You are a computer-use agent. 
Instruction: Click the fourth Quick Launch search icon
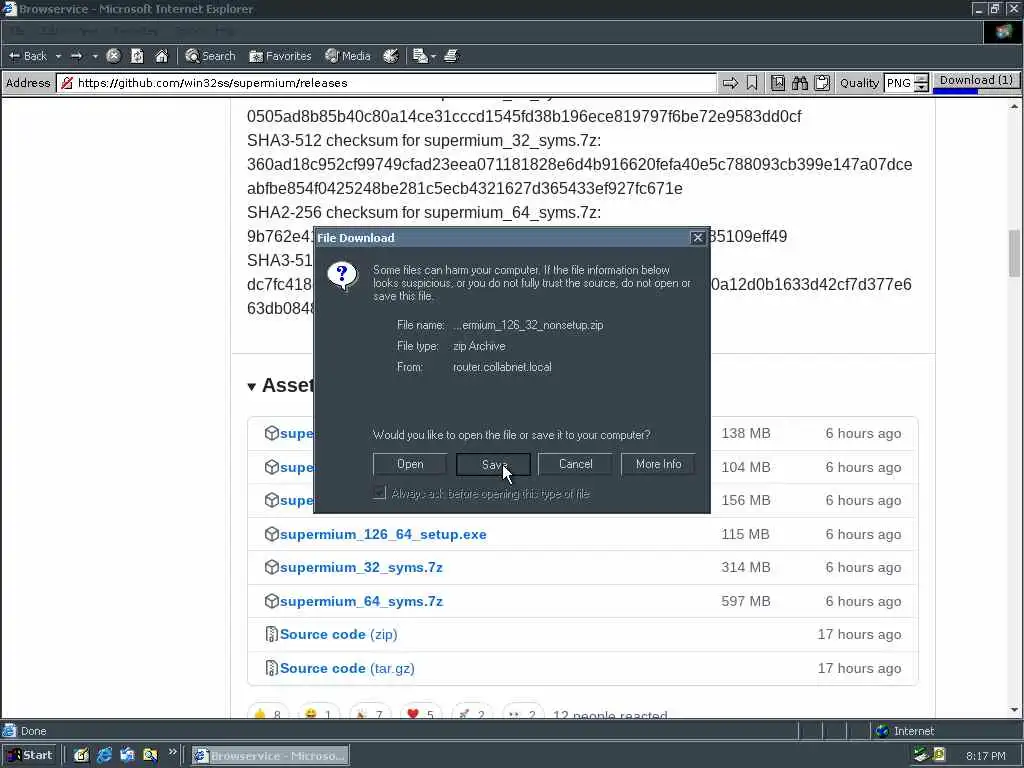pyautogui.click(x=150, y=756)
